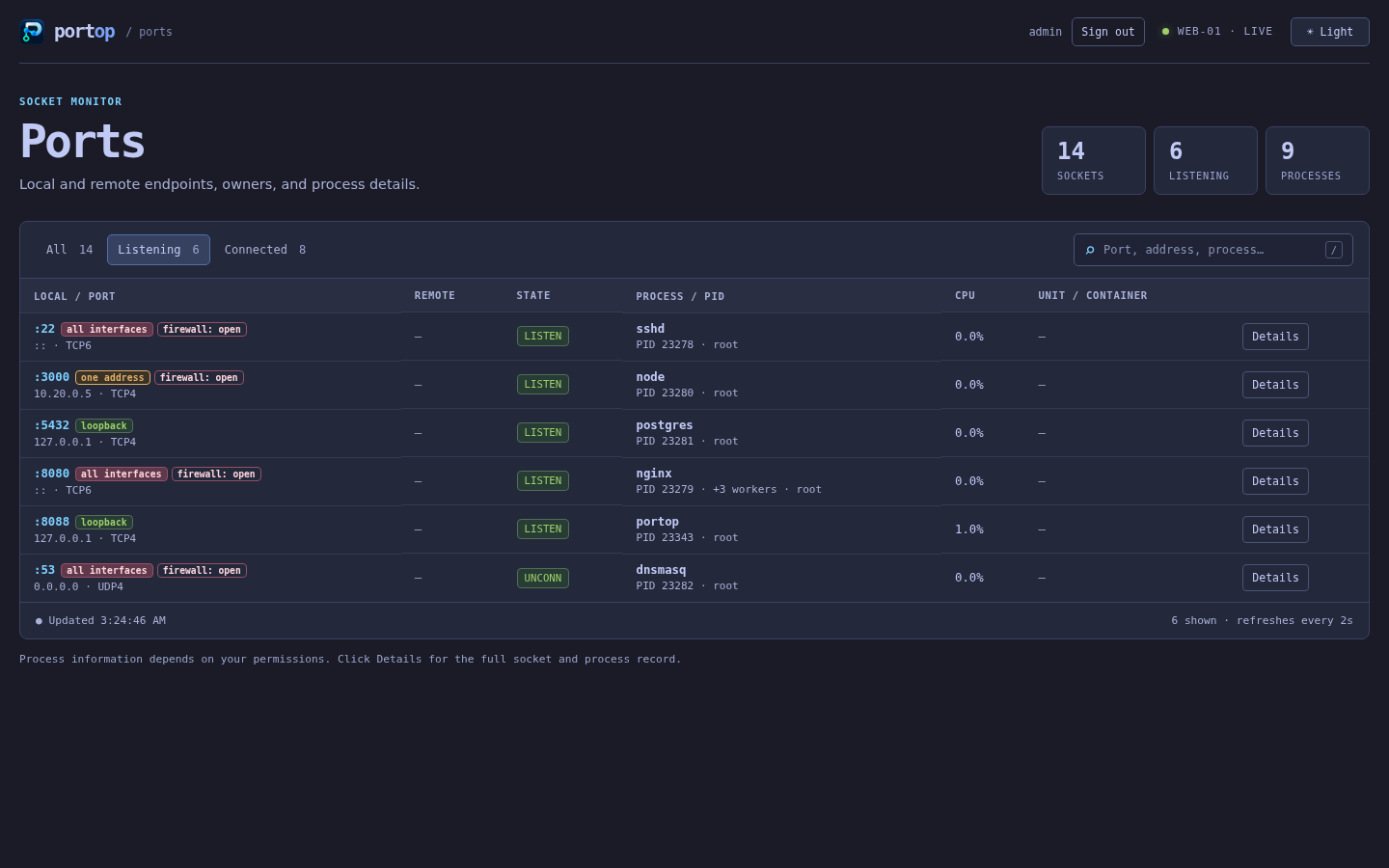Open Details for node on port 3000
Image resolution: width=1389 pixels, height=868 pixels.
1275,385
